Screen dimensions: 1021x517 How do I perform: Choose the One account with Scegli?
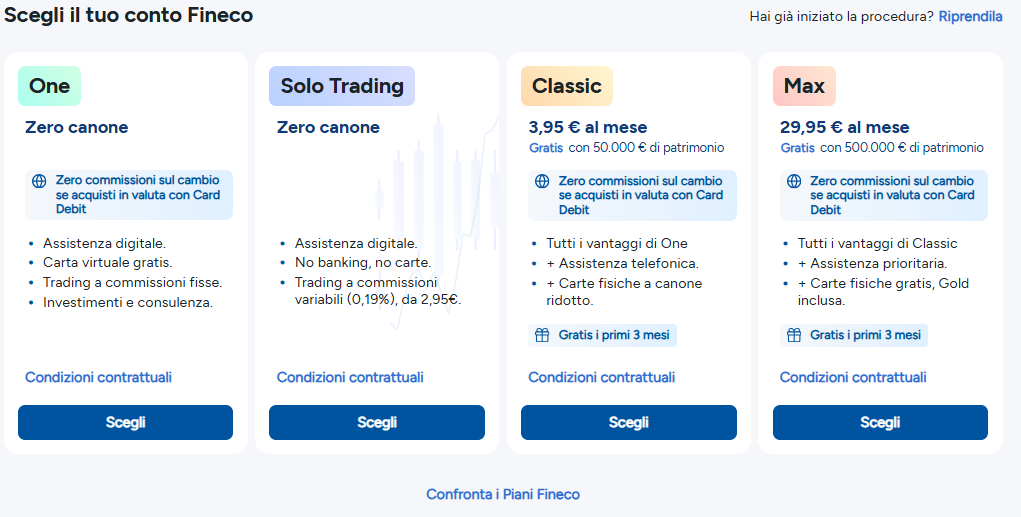[125, 422]
